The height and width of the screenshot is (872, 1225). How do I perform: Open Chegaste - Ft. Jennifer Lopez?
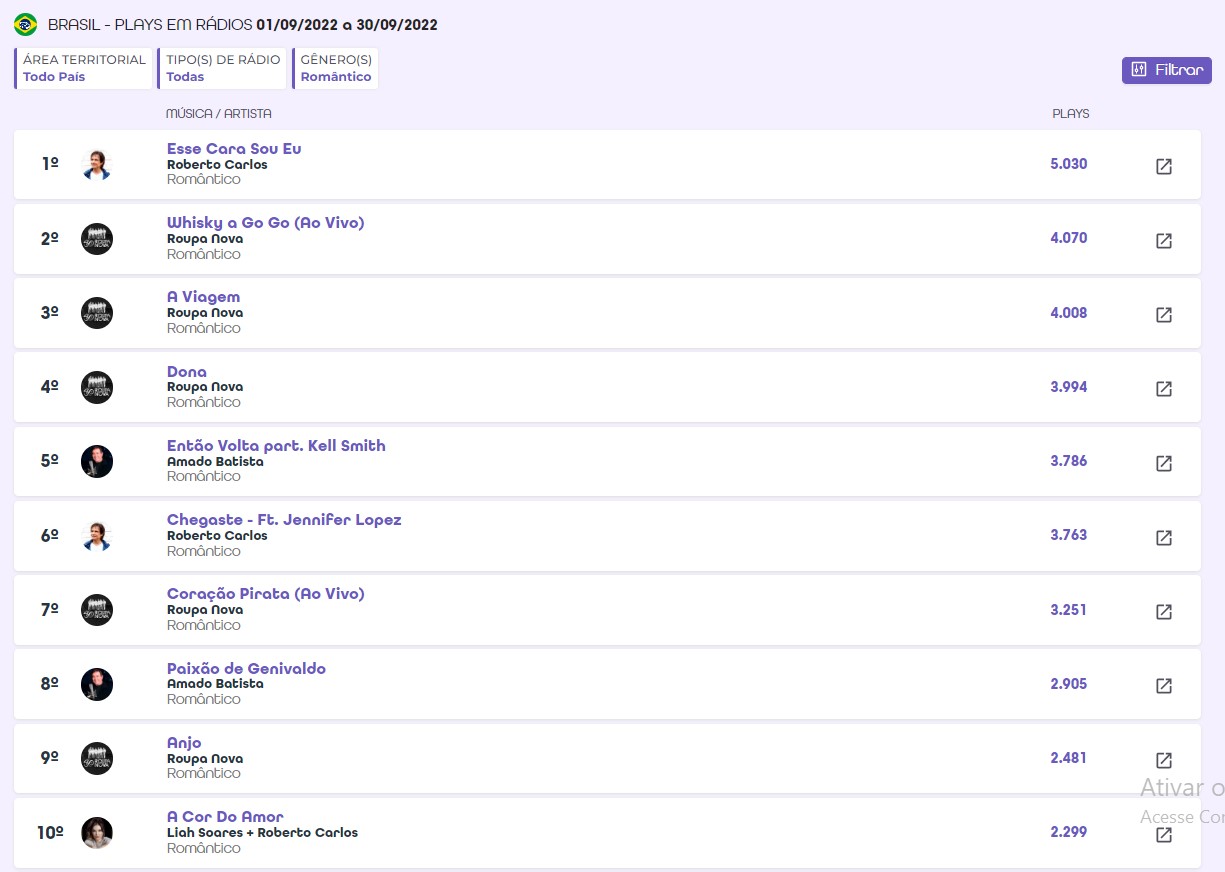click(284, 520)
